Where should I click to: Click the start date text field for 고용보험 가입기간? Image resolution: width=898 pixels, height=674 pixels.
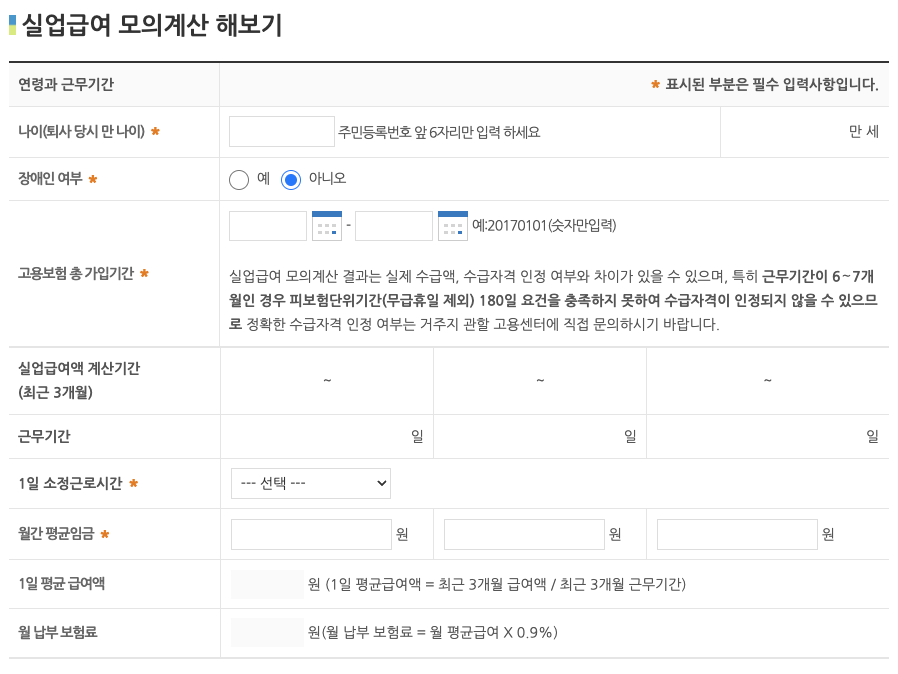pyautogui.click(x=266, y=225)
